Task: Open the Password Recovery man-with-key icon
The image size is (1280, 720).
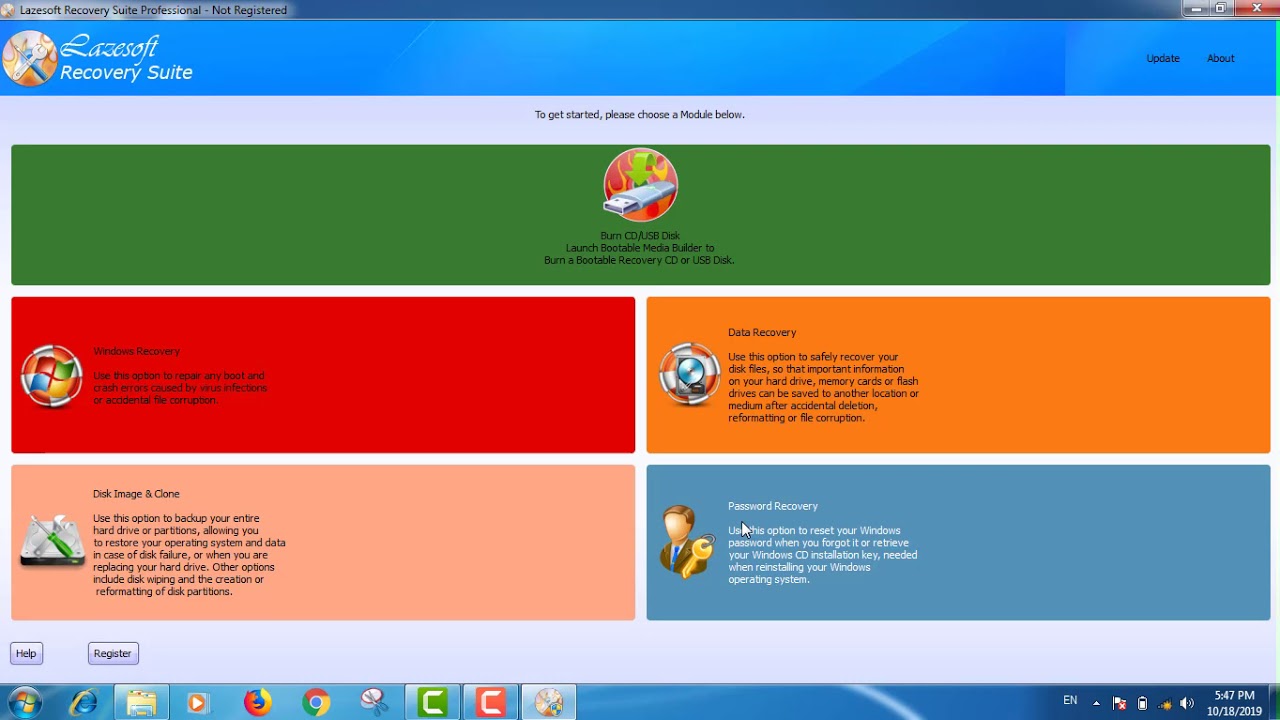Action: [688, 542]
